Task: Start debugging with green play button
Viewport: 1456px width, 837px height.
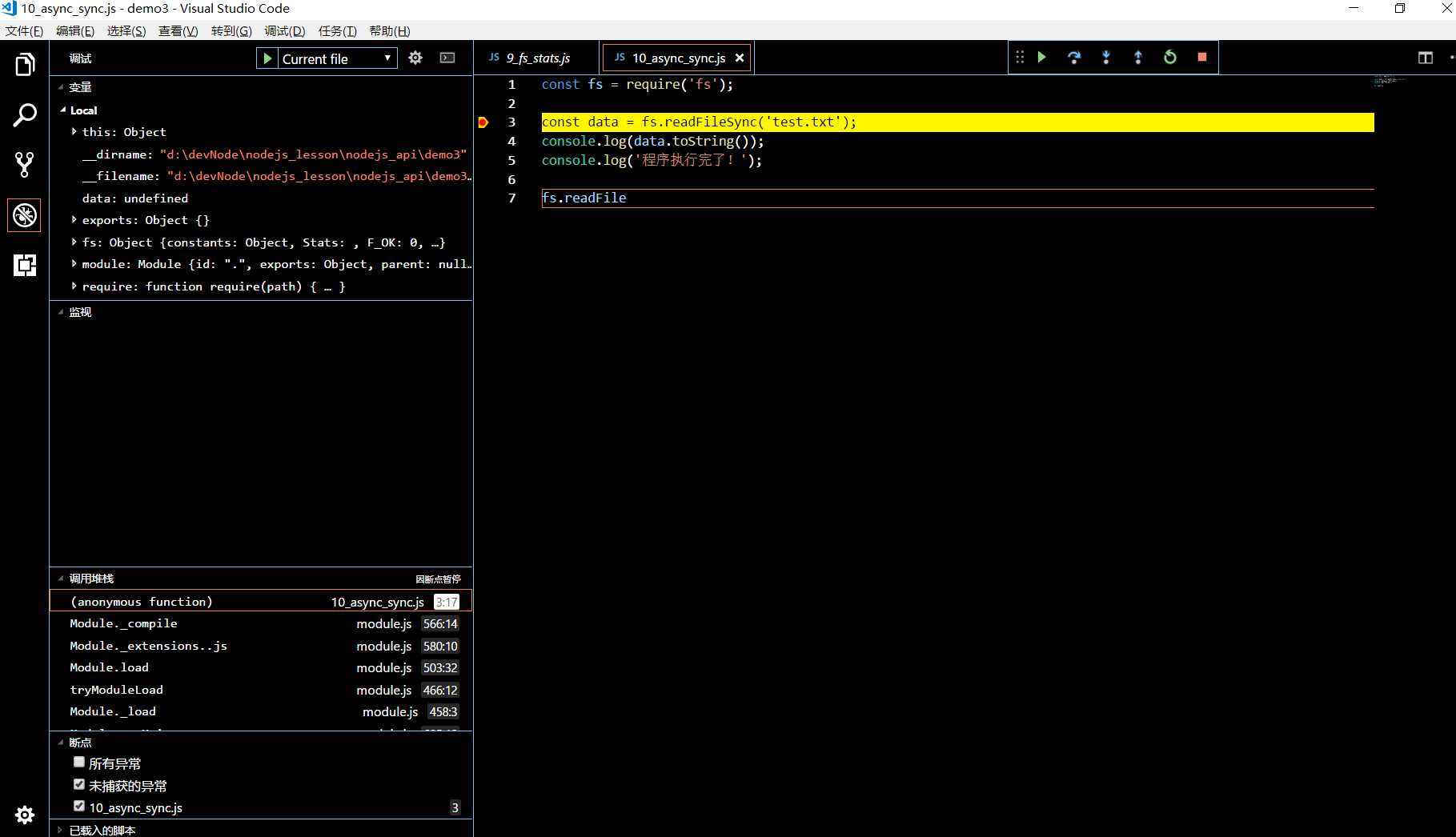Action: 267,58
